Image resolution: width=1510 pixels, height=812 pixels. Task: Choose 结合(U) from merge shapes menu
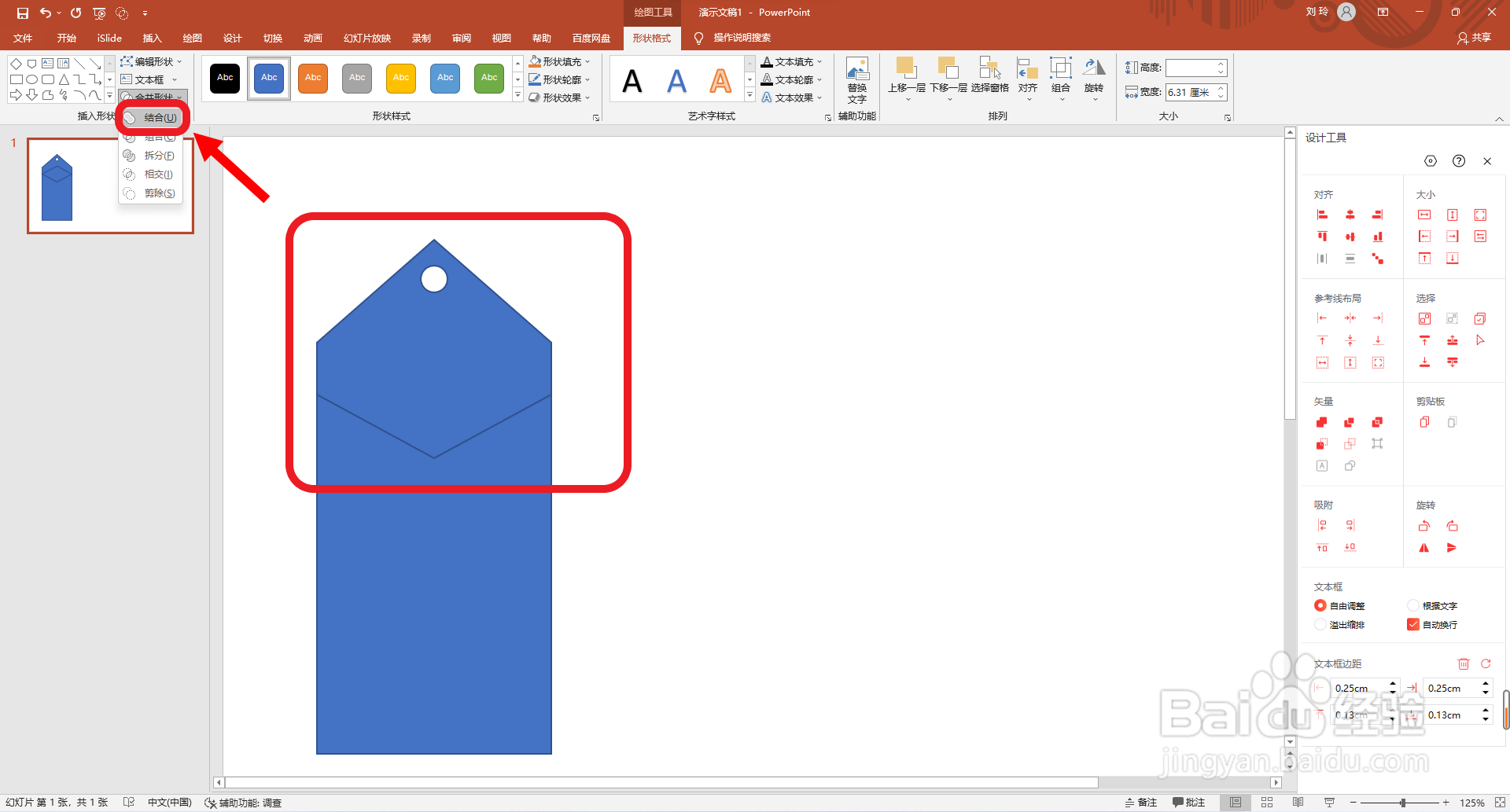pos(152,118)
